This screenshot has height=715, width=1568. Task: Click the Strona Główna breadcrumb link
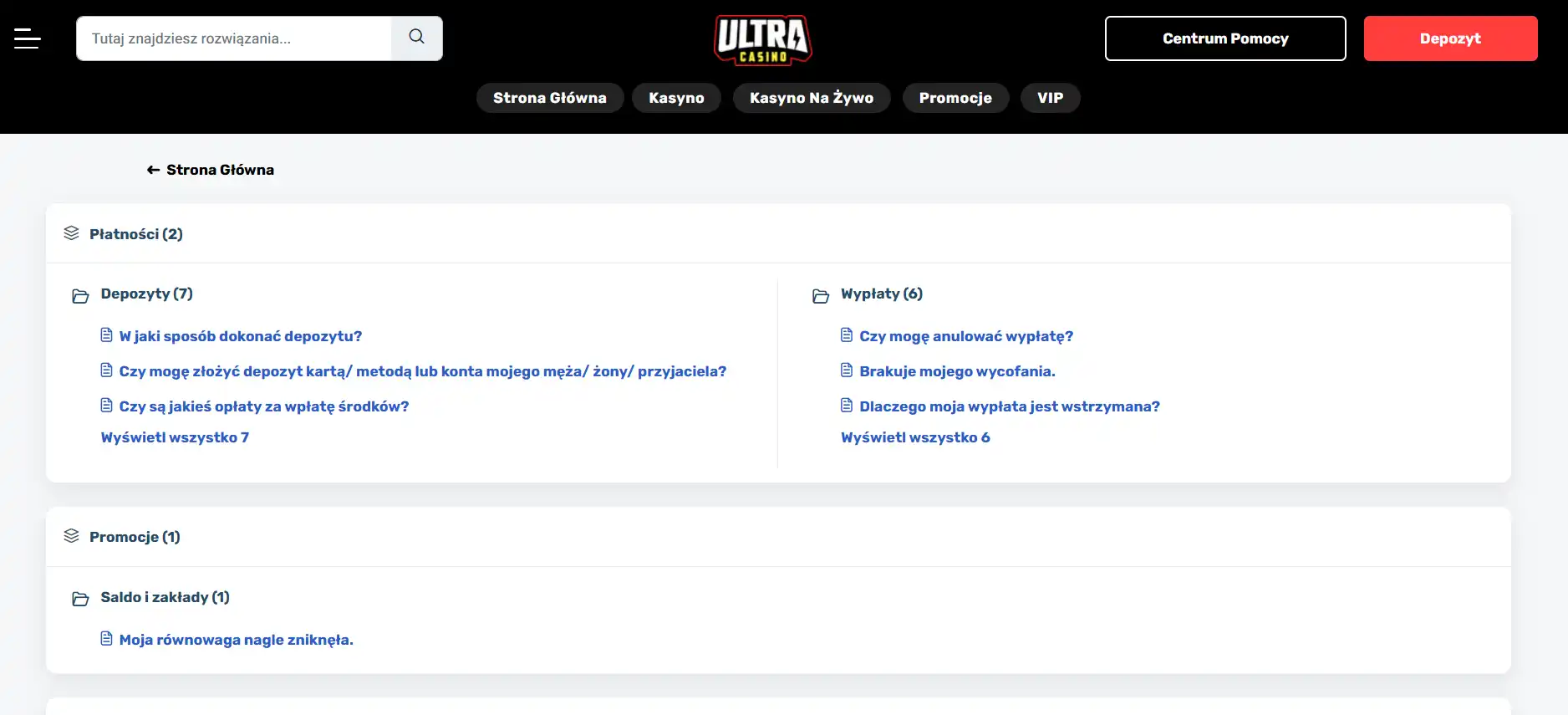[x=220, y=170]
